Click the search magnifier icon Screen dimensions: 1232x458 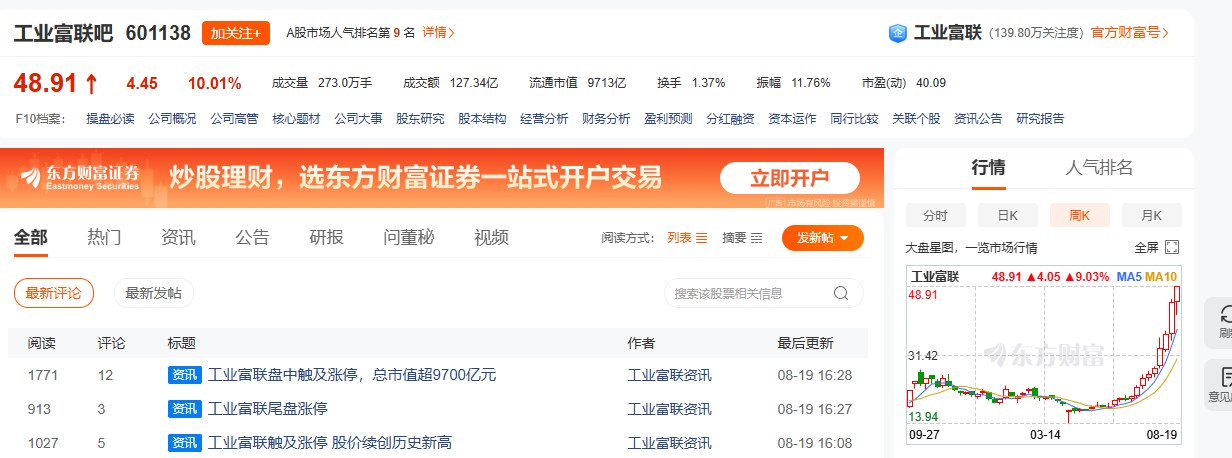pos(841,293)
